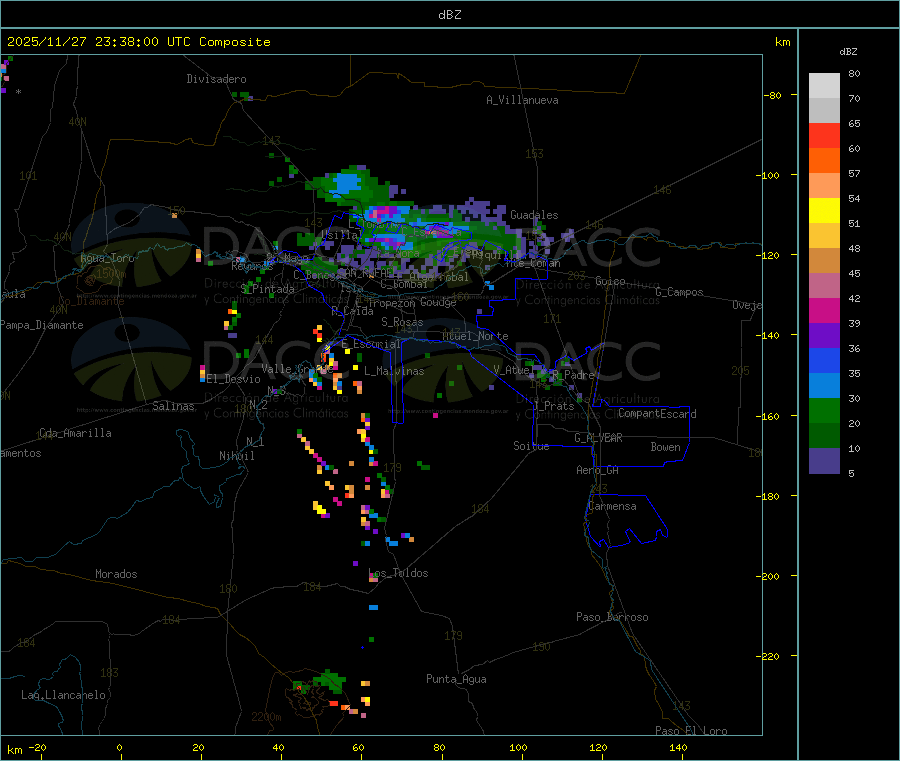
Task: Click the blue 36 dBZ legend swatch
Action: tap(824, 360)
